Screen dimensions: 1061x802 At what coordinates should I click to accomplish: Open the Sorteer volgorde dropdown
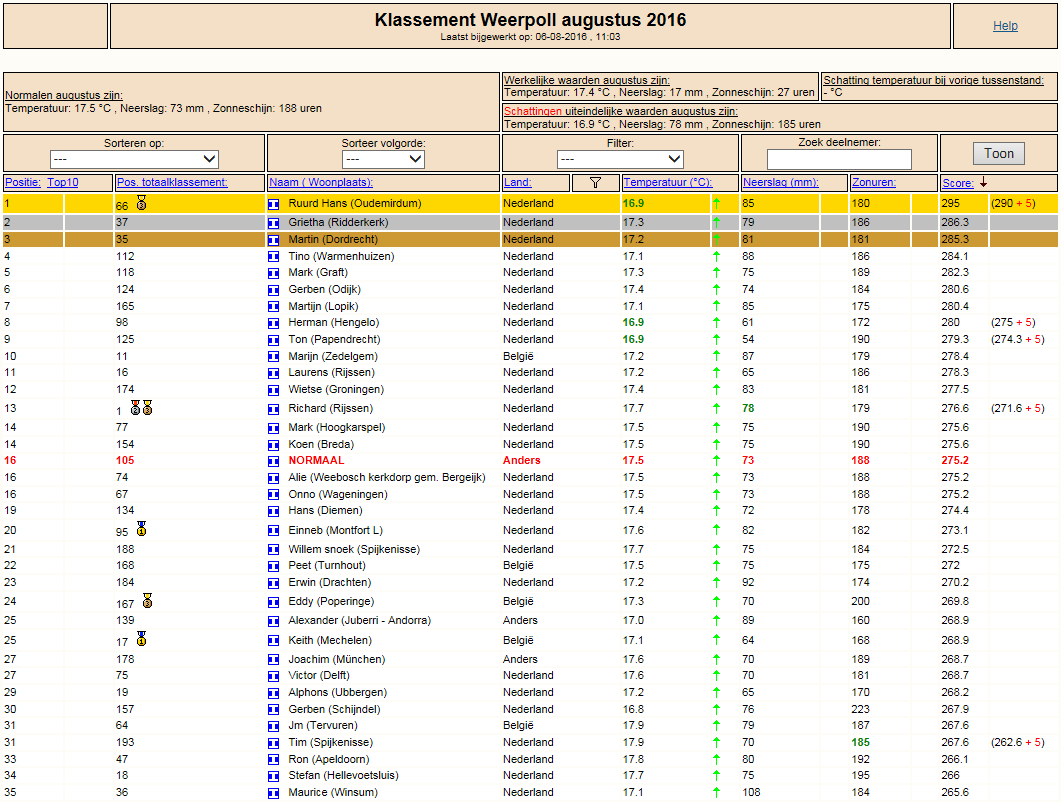pyautogui.click(x=383, y=159)
